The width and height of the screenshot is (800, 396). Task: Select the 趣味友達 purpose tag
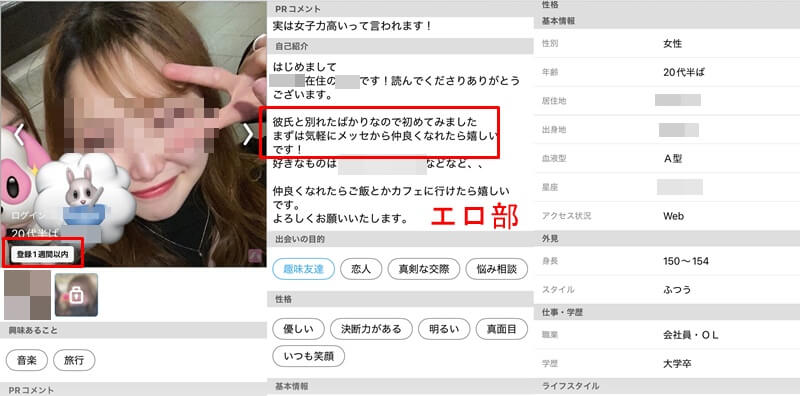pos(304,269)
